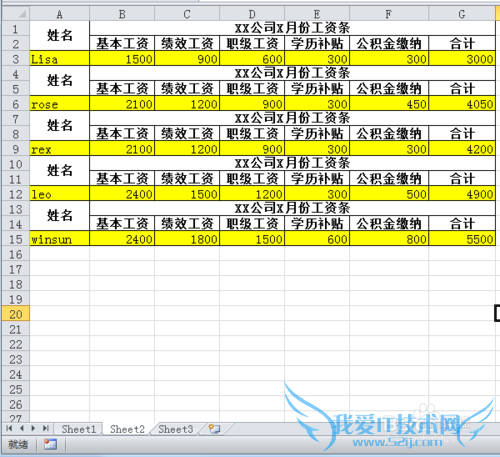Image resolution: width=500 pixels, height=457 pixels.
Task: Go to the previous sheet tab arrow
Action: 22,428
